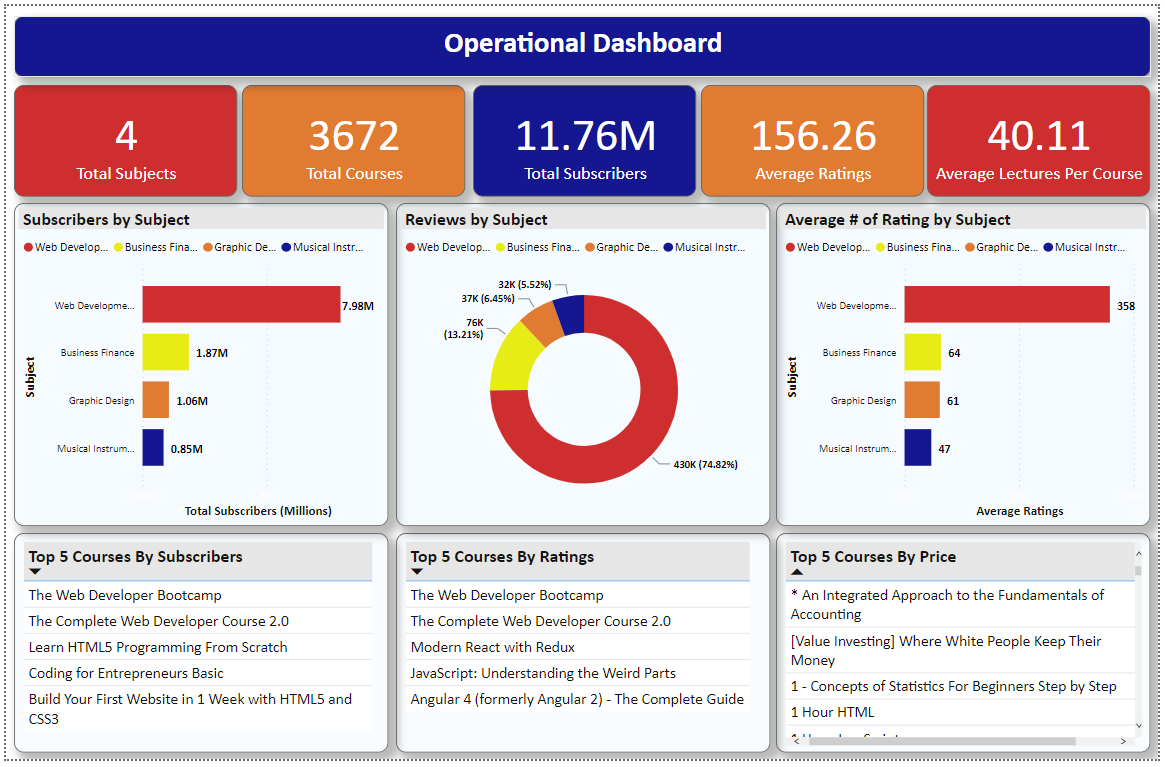Click the horizontal scrollbar in the Price table

[x=942, y=741]
